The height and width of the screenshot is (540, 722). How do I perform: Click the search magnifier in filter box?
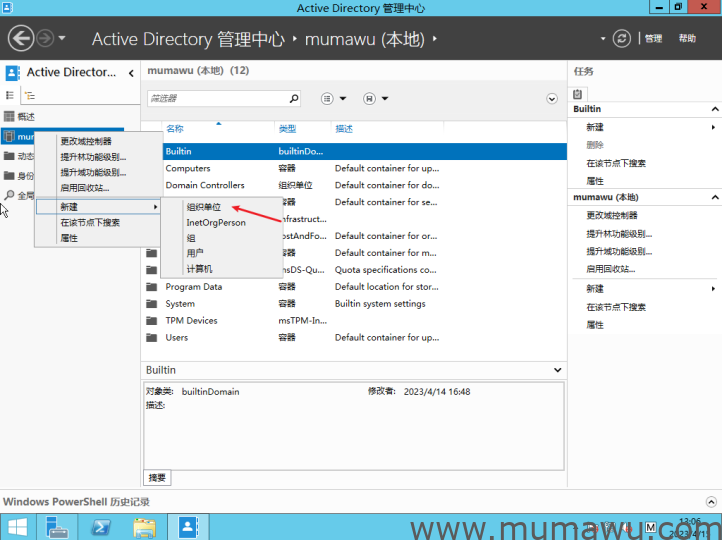pos(293,99)
